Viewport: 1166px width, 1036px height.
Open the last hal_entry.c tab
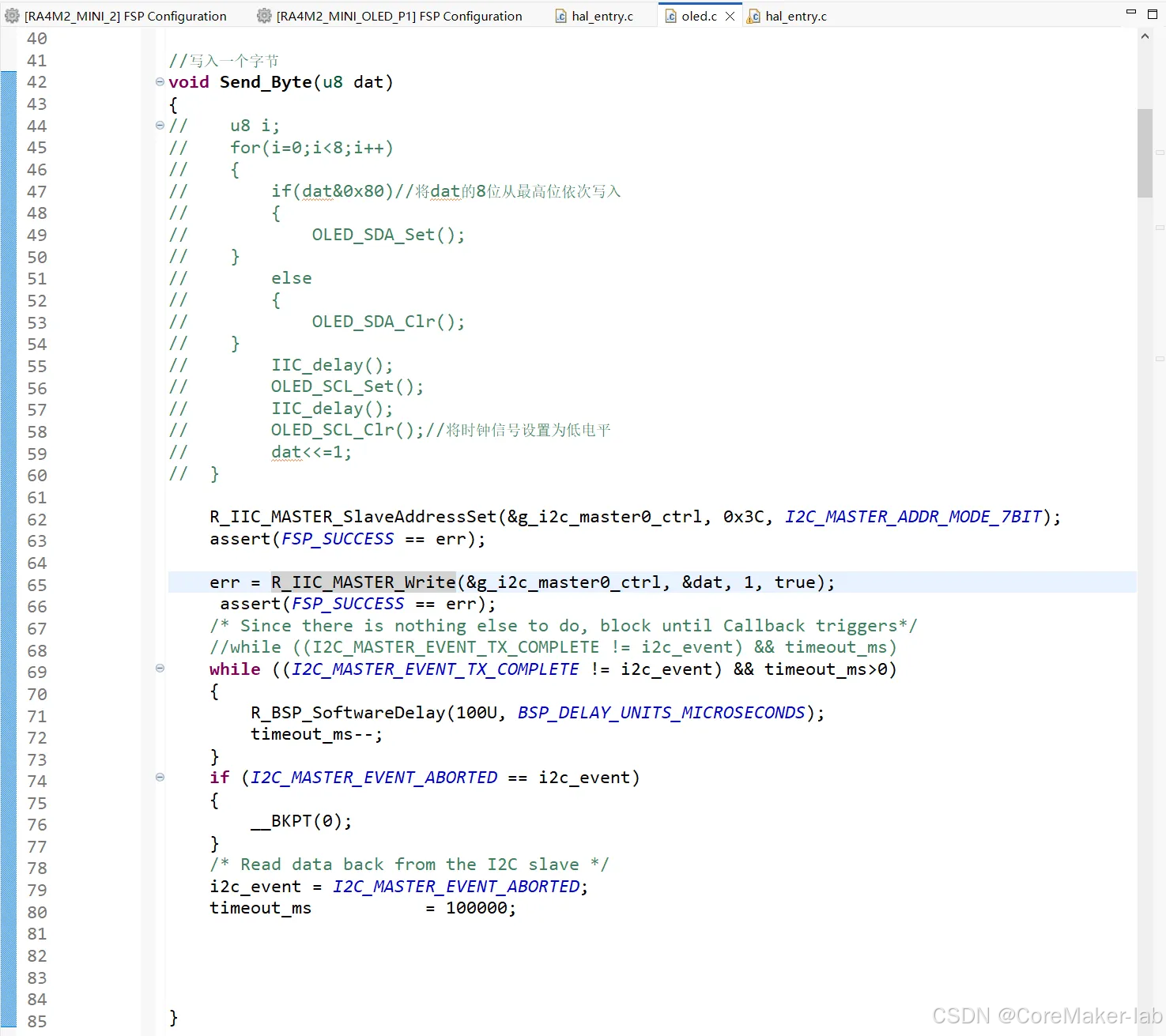pos(788,16)
